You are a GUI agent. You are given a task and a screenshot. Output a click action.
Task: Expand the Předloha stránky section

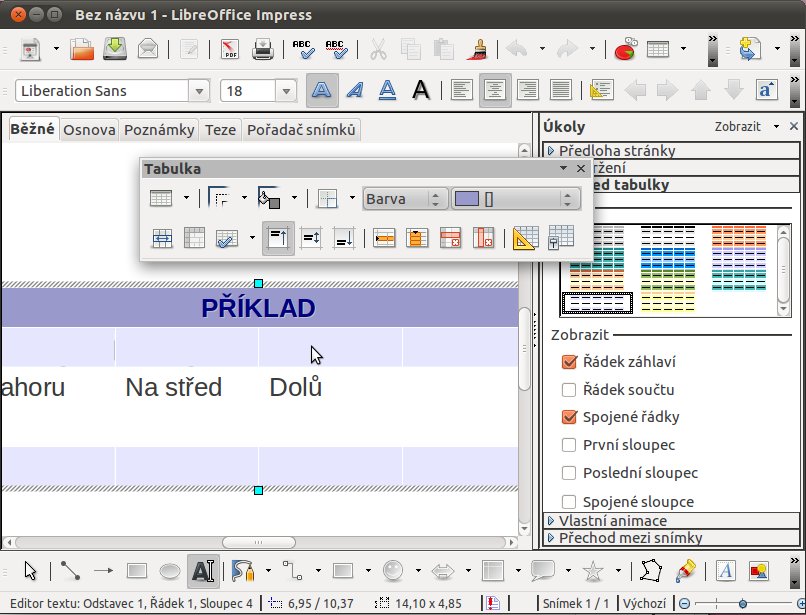pos(671,151)
